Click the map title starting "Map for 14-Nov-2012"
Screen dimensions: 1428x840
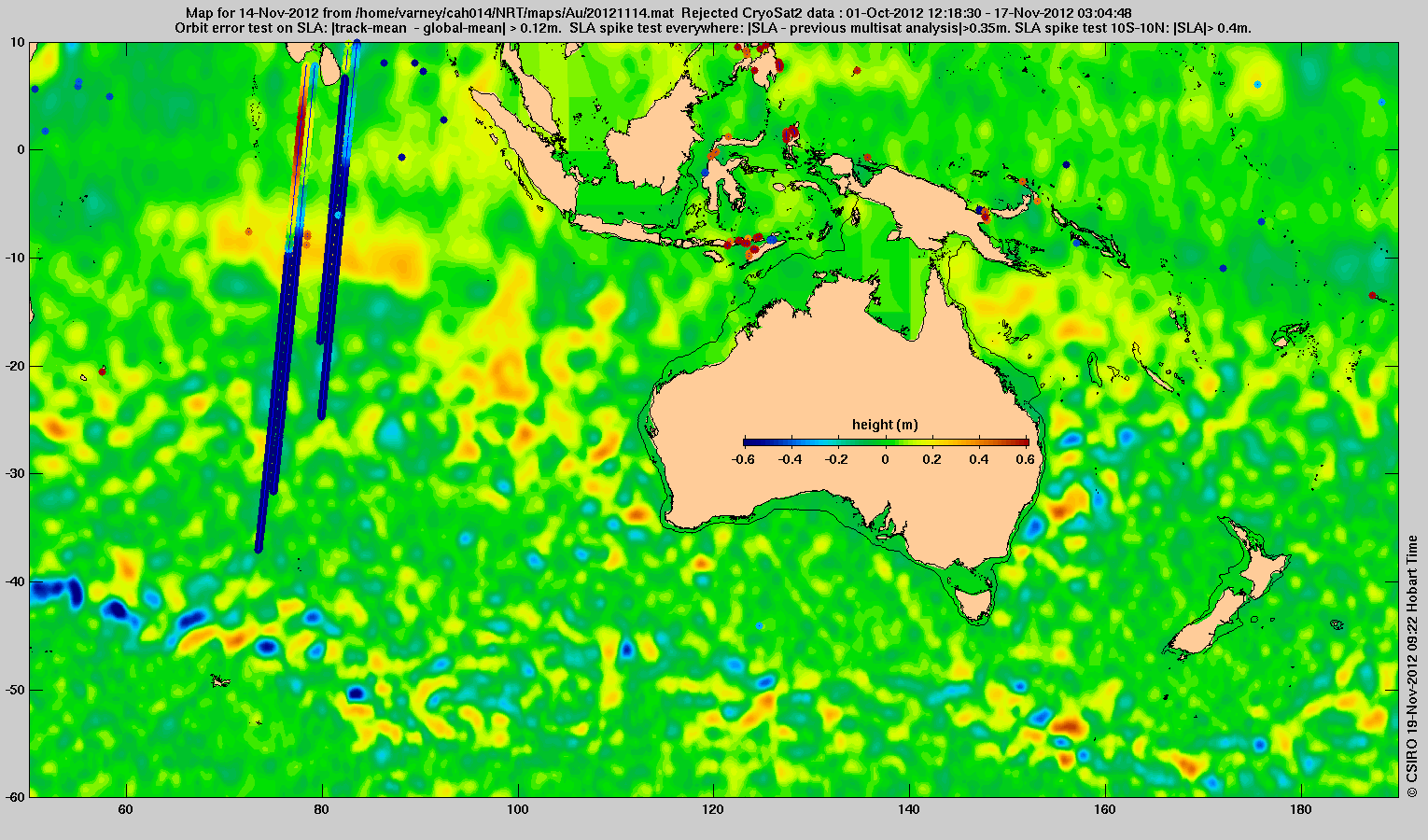[x=431, y=14]
